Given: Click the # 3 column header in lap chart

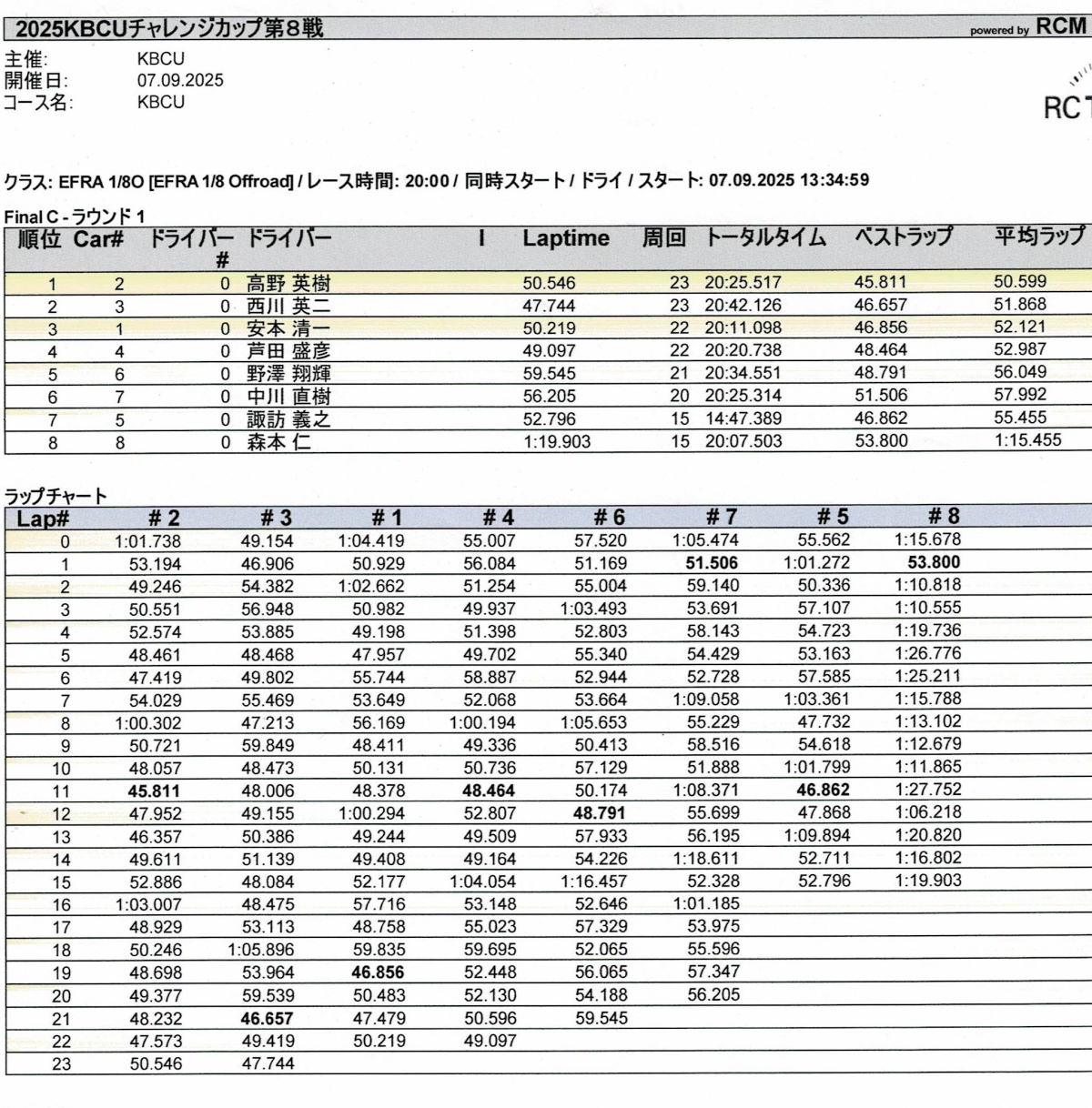Looking at the screenshot, I should point(277,519).
